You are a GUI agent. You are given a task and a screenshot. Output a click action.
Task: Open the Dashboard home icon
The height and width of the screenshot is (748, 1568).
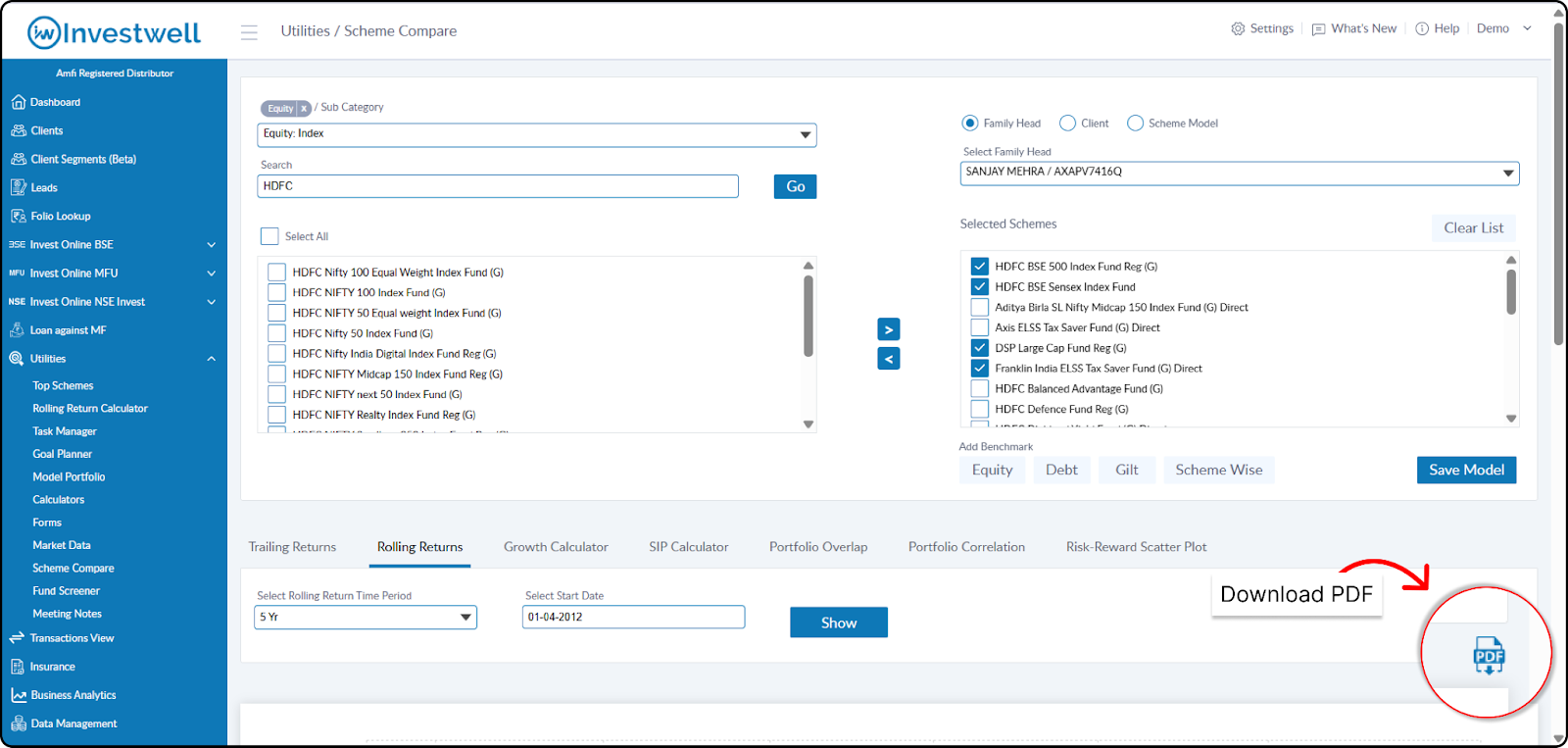pos(18,102)
